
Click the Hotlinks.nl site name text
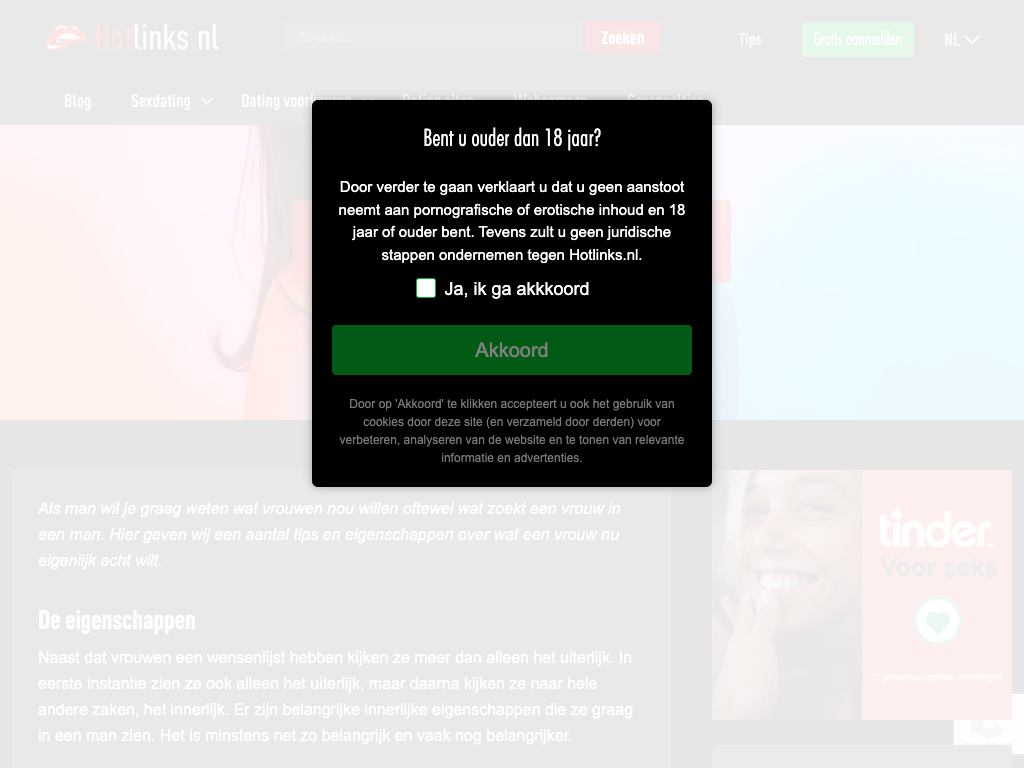(157, 37)
